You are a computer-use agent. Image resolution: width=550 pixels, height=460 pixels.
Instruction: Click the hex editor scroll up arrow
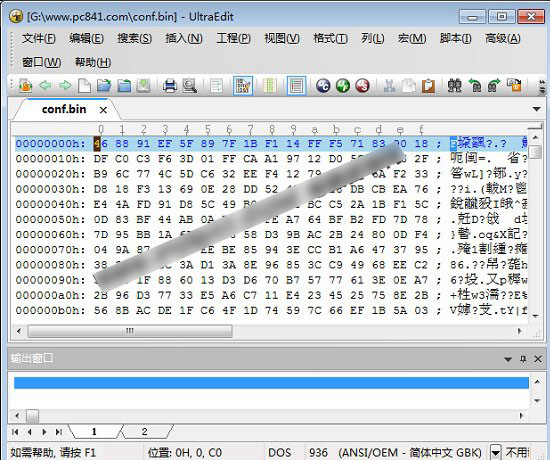535,137
